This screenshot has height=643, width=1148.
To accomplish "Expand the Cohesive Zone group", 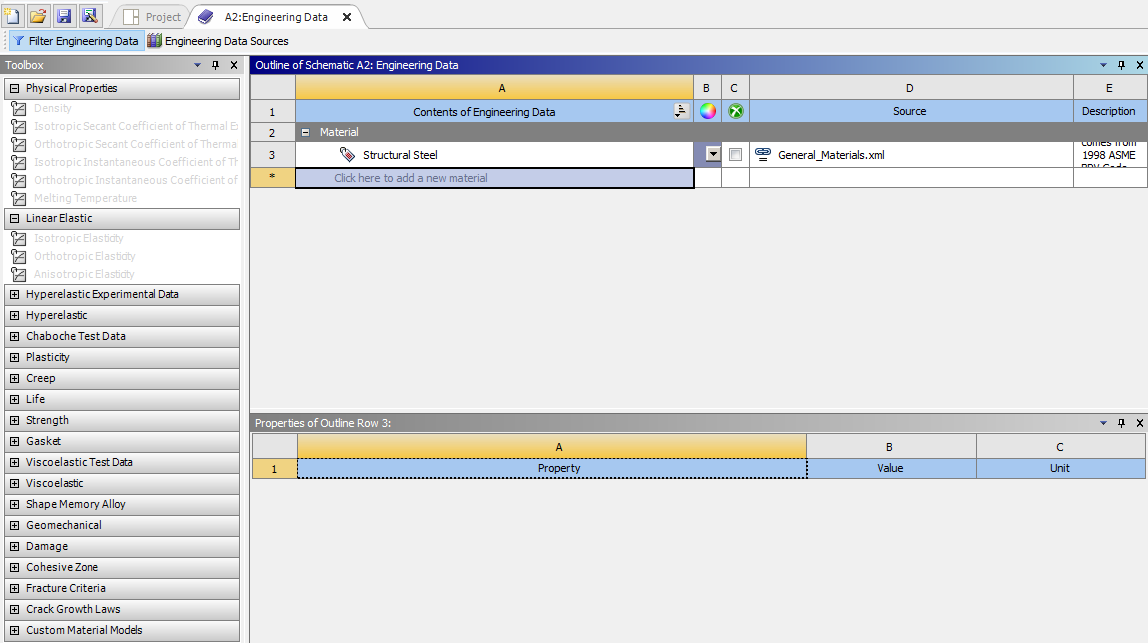I will click(15, 568).
